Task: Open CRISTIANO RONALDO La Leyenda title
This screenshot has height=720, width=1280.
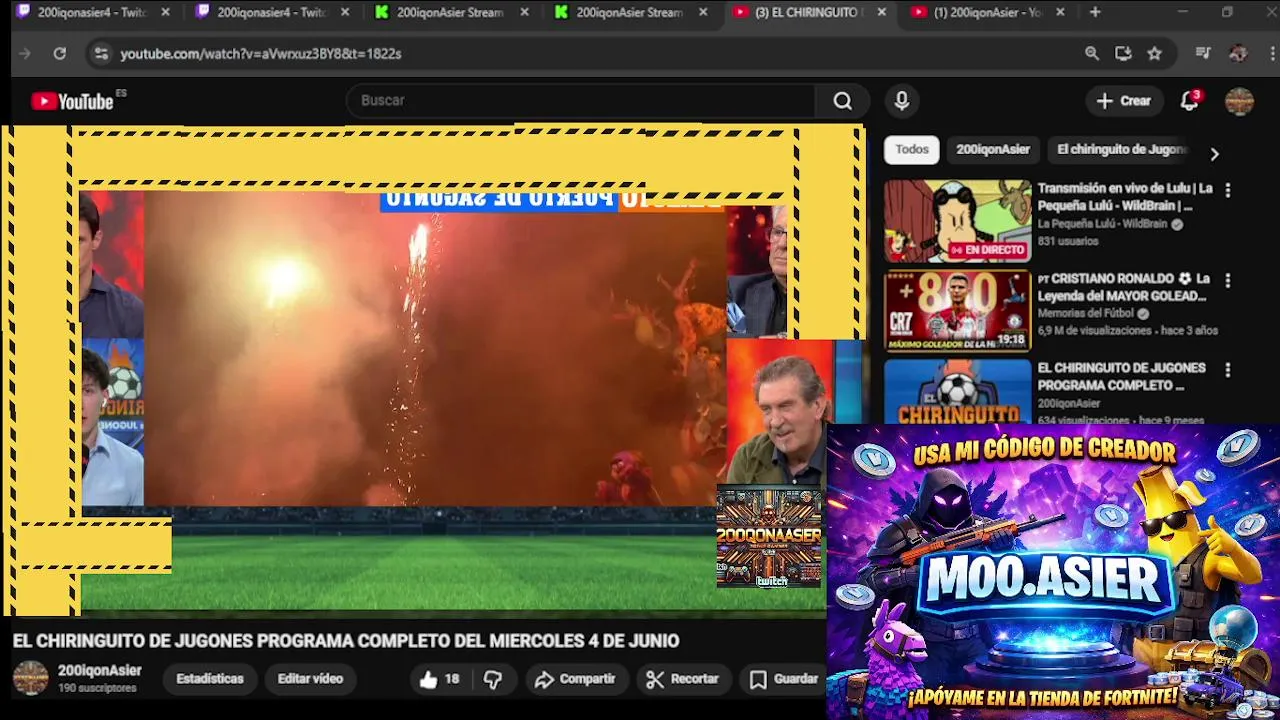Action: (x=1123, y=287)
